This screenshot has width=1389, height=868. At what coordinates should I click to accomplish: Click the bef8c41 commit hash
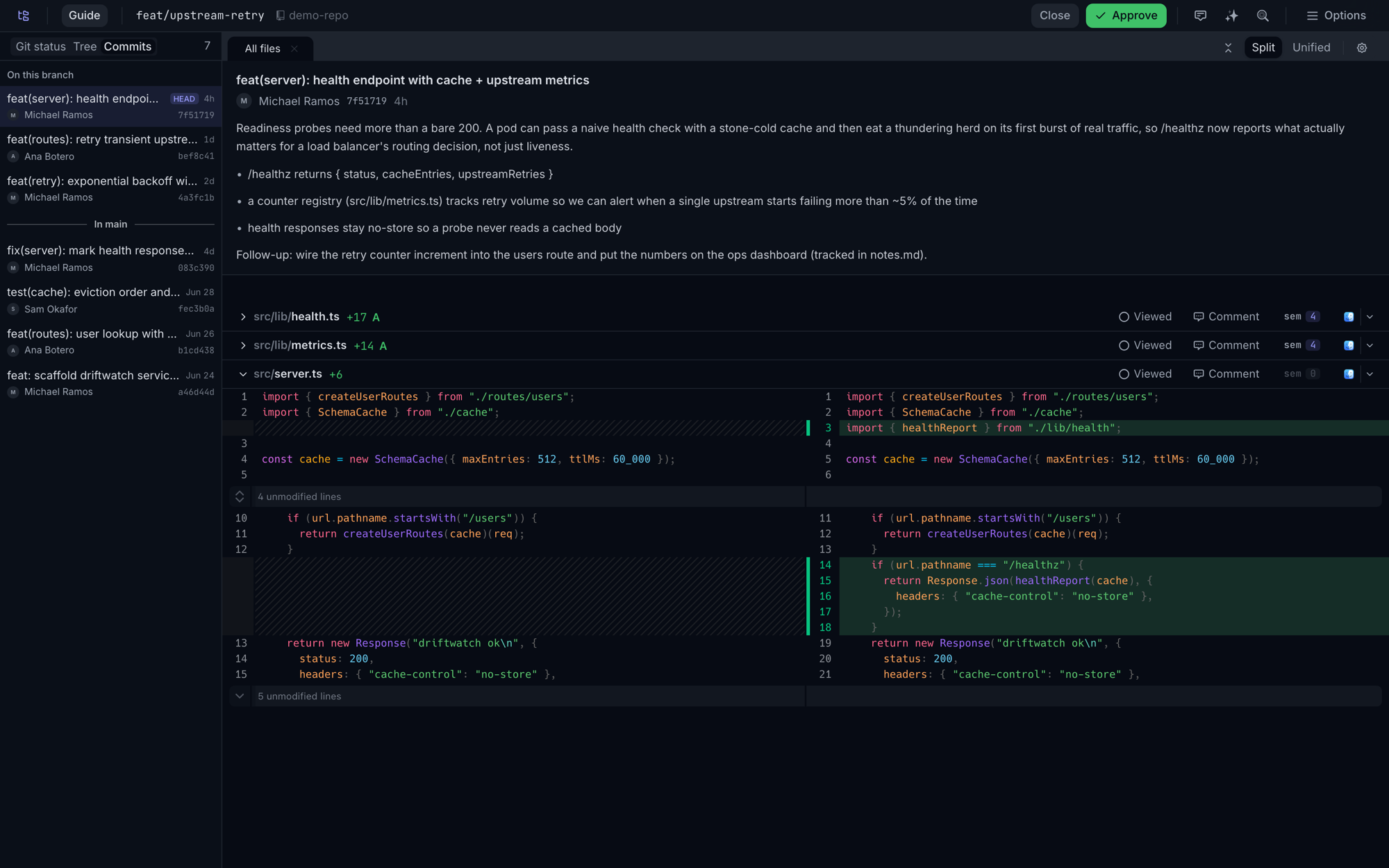point(196,156)
